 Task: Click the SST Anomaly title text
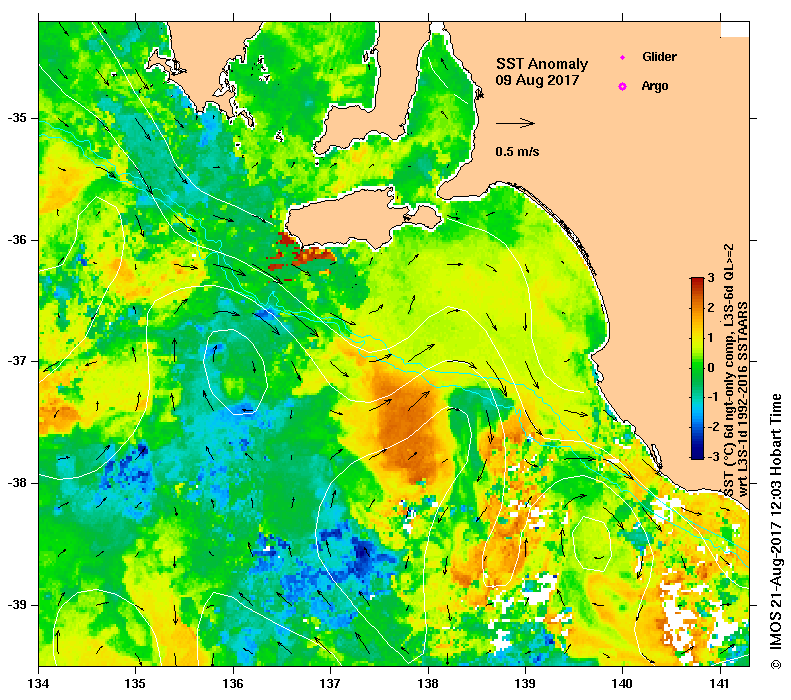pyautogui.click(x=542, y=64)
